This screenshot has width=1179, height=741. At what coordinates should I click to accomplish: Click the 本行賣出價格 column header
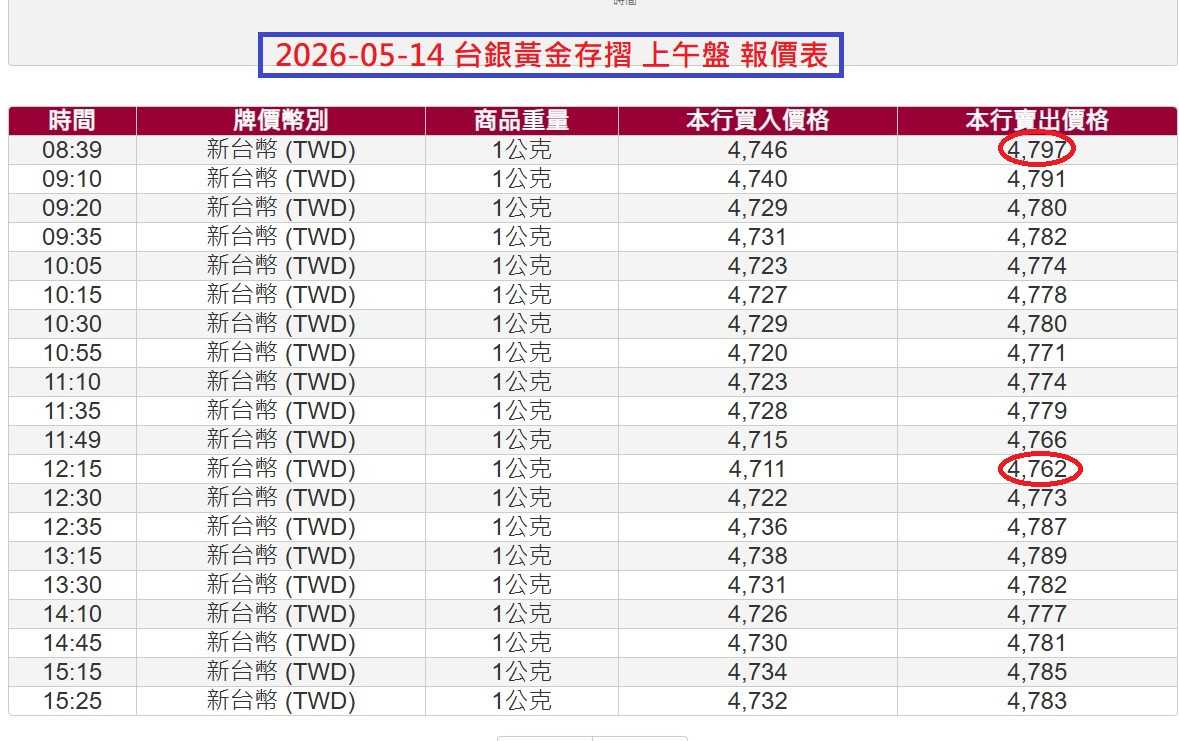tap(1037, 120)
